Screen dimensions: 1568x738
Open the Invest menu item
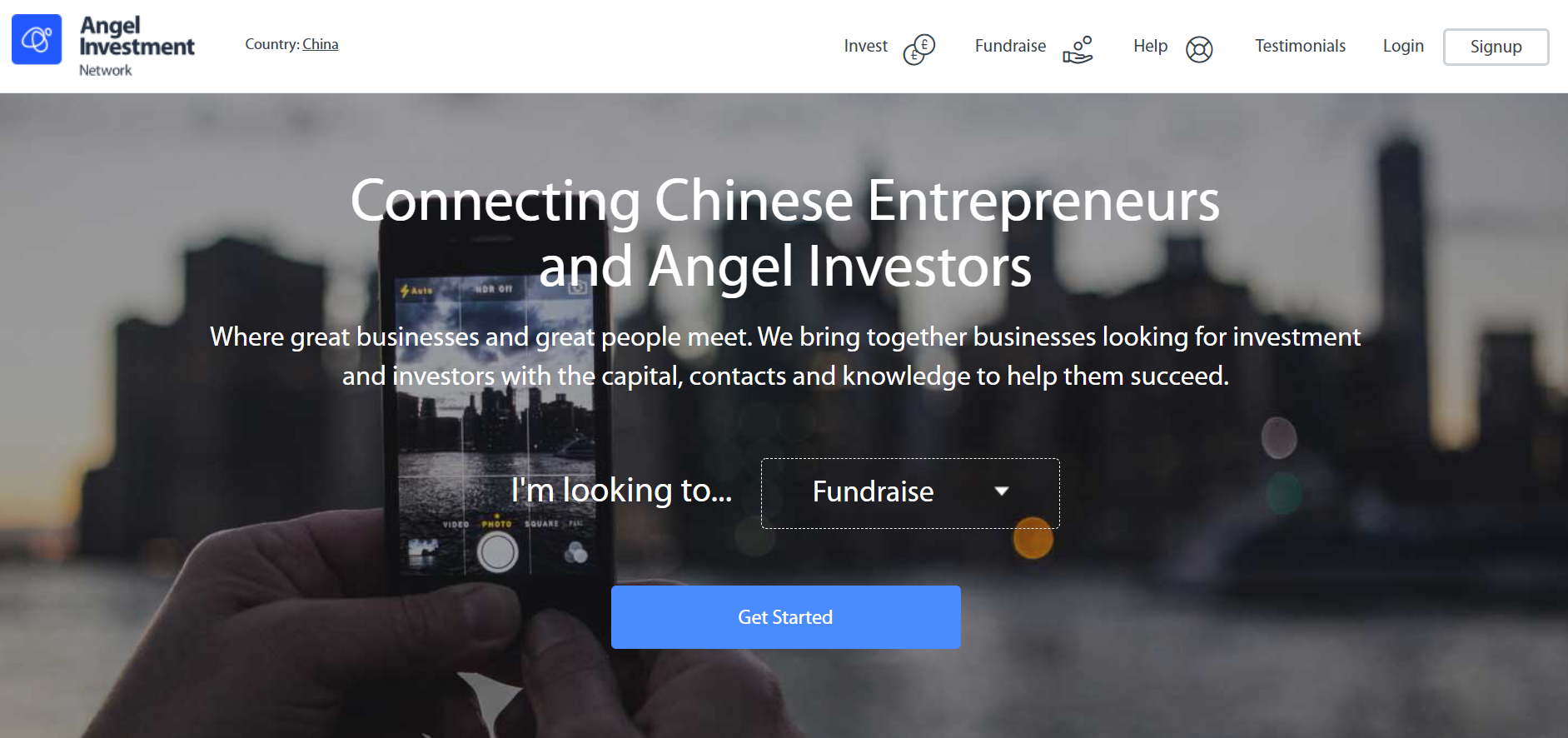click(866, 46)
